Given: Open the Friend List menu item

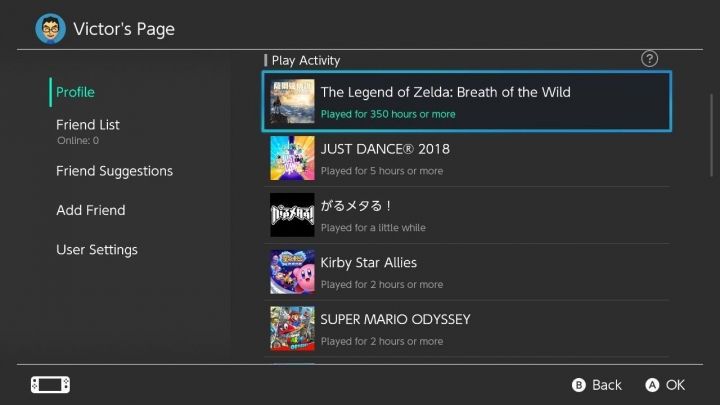Looking at the screenshot, I should click(x=88, y=125).
